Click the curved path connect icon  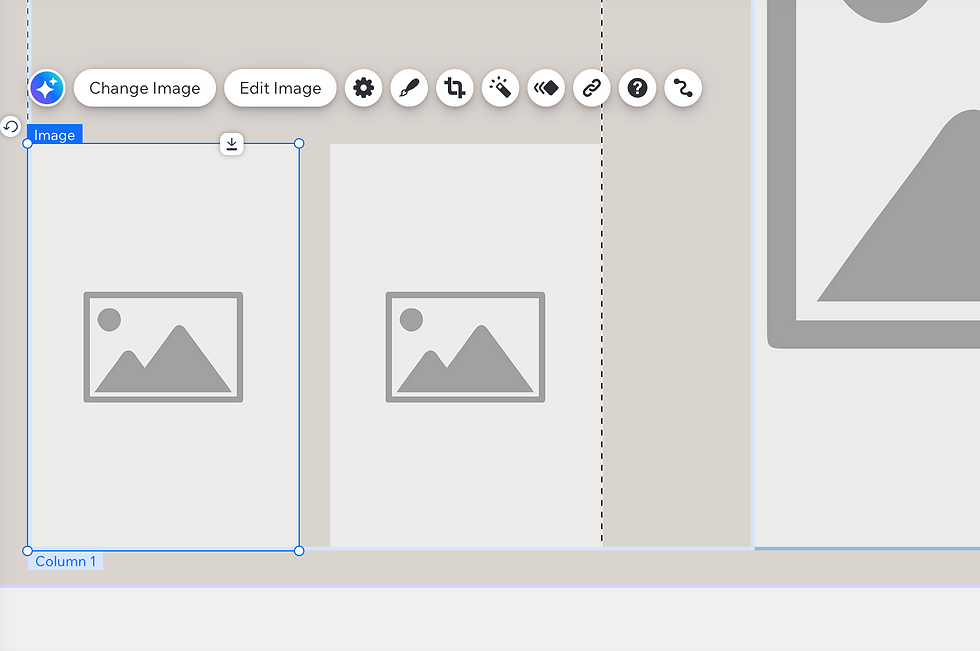[683, 88]
